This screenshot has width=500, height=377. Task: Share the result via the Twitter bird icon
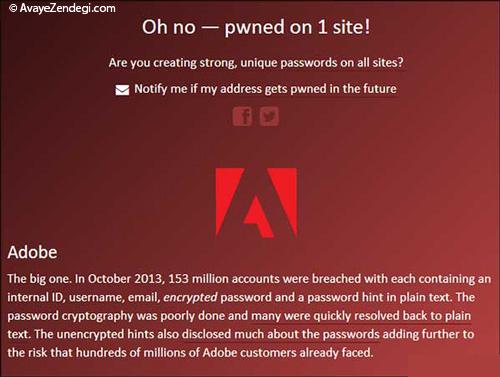coord(269,116)
